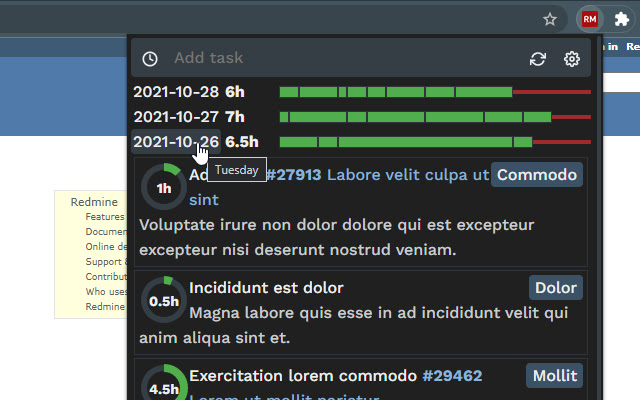Viewport: 640px width, 400px height.
Task: Open the browser extensions puzzle icon
Action: point(622,19)
